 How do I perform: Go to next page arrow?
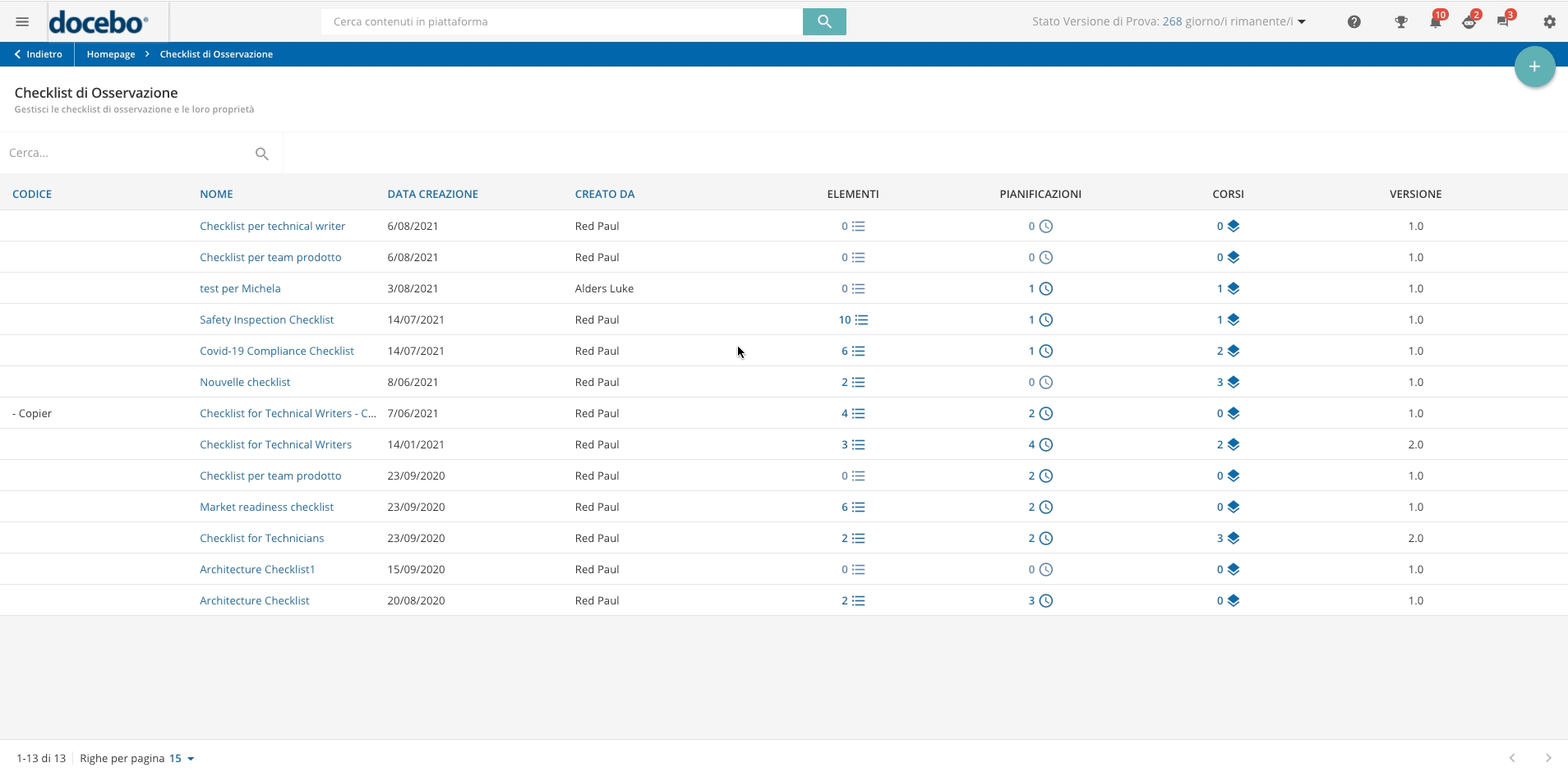[x=1548, y=758]
